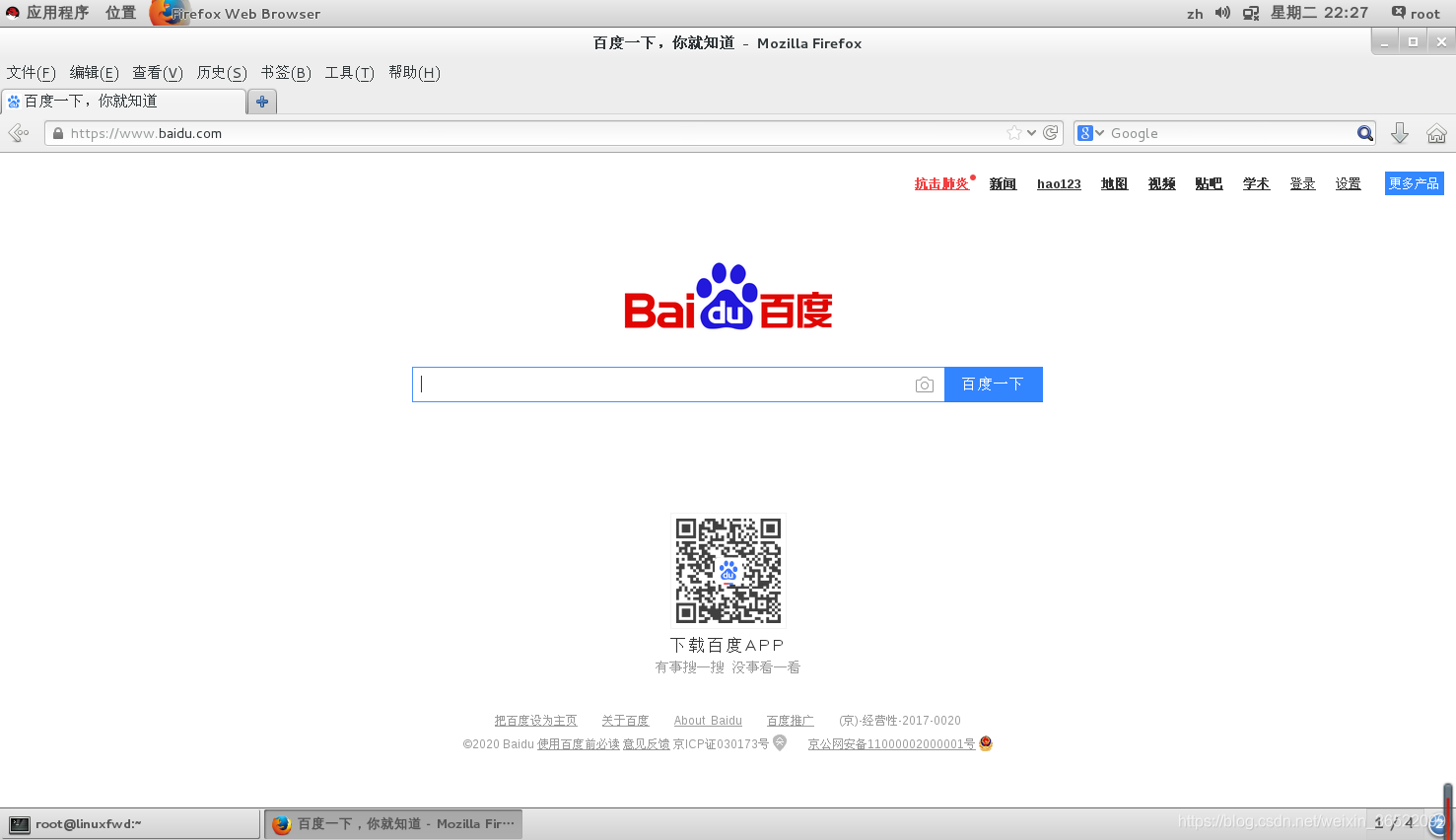Click the back navigation arrow
The height and width of the screenshot is (840, 1456).
[x=18, y=133]
